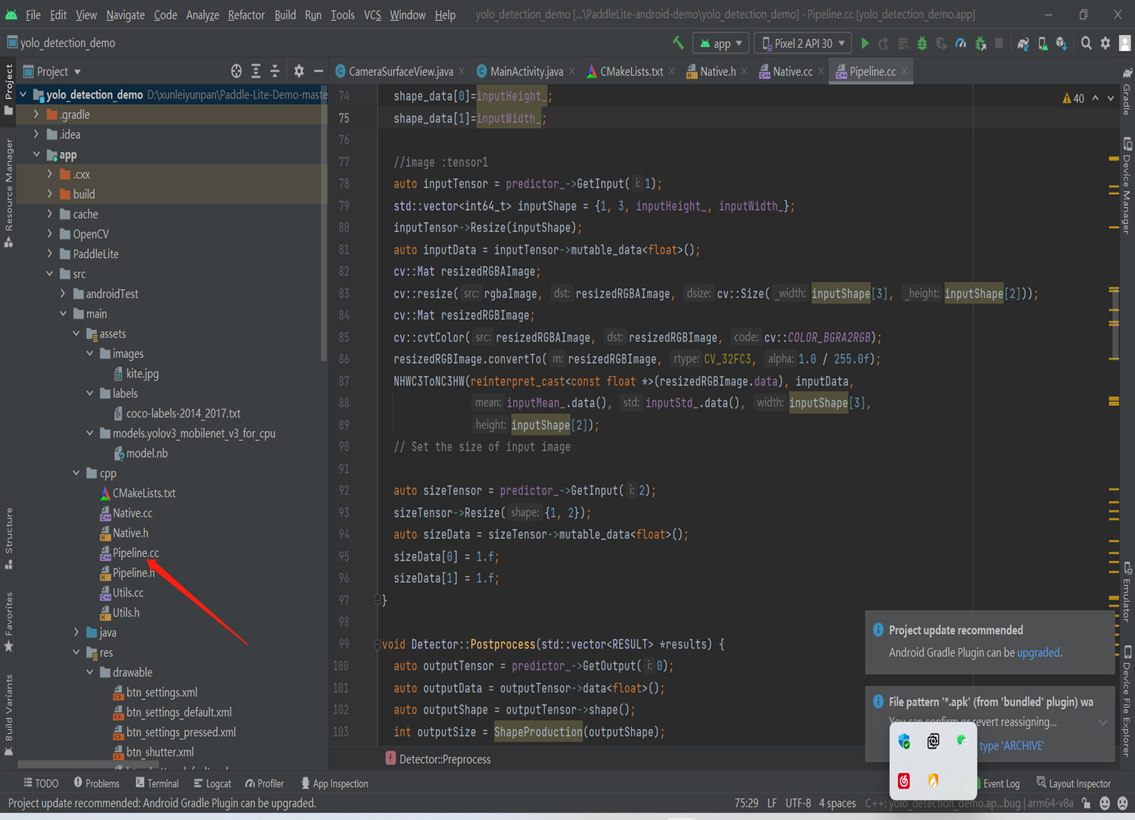Go to previous highlighted warning arrow
Screen dimensions: 1135x820
pyautogui.click(x=1095, y=98)
